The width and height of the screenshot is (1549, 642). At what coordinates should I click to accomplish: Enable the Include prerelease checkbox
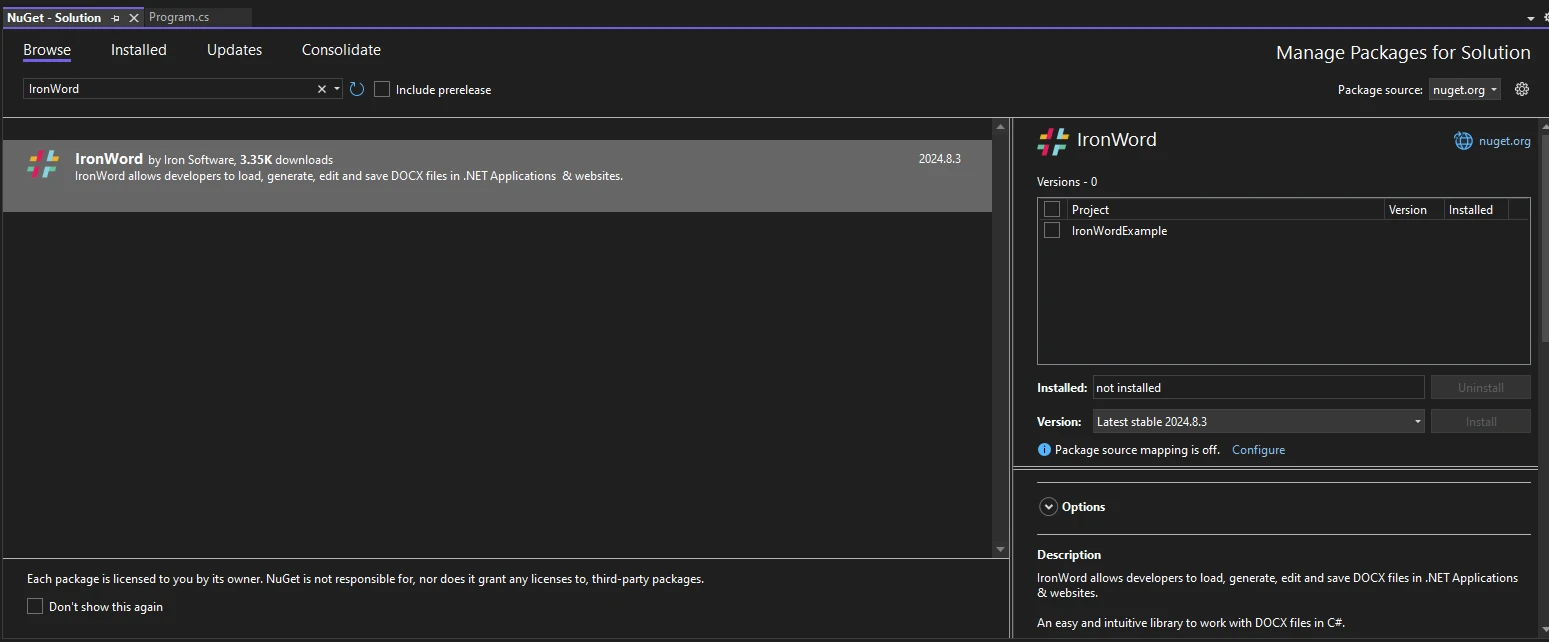(x=382, y=89)
